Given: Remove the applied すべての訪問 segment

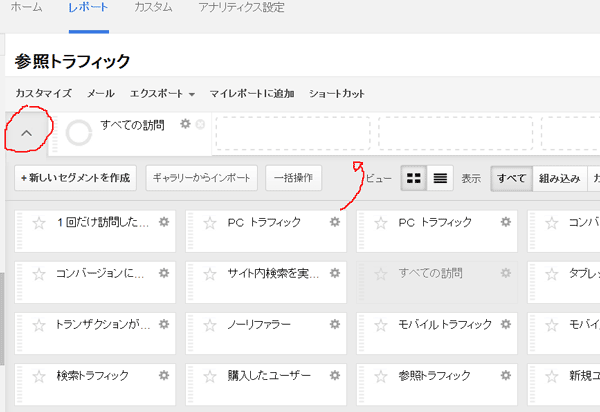Looking at the screenshot, I should [200, 124].
